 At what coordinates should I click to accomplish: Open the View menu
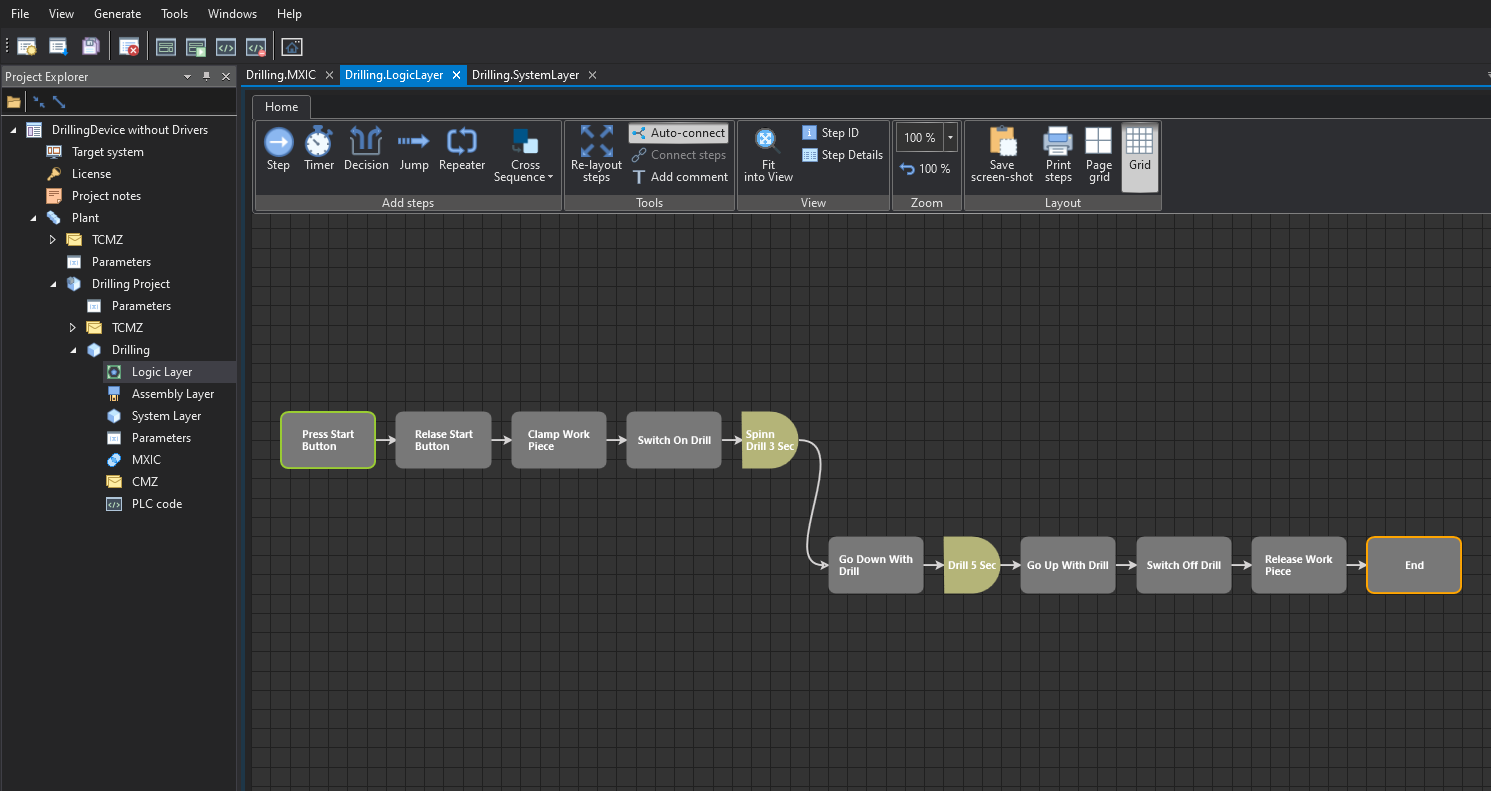61,14
